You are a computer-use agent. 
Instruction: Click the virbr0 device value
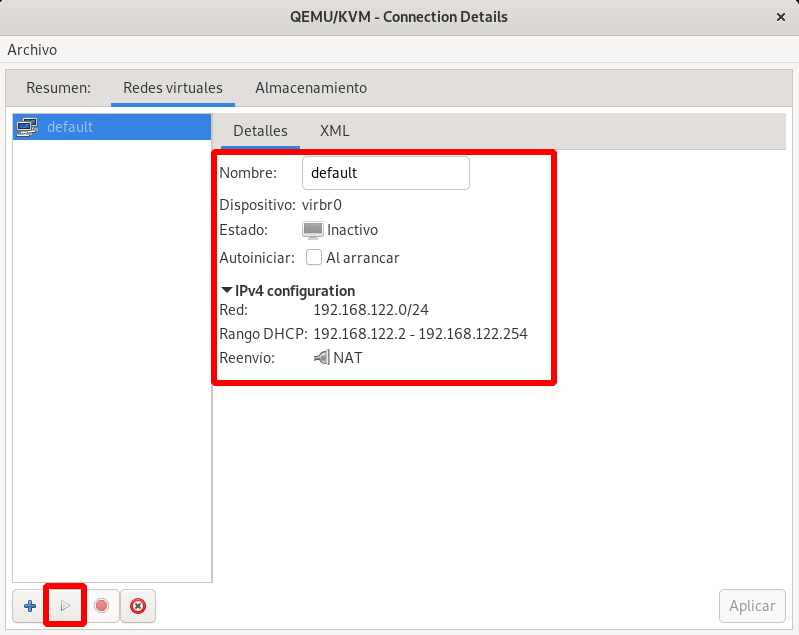coord(322,205)
